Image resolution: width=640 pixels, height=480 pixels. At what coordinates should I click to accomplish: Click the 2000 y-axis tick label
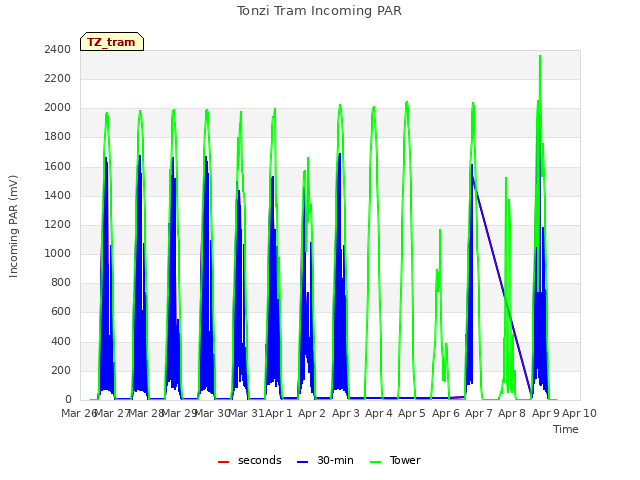coord(58,108)
